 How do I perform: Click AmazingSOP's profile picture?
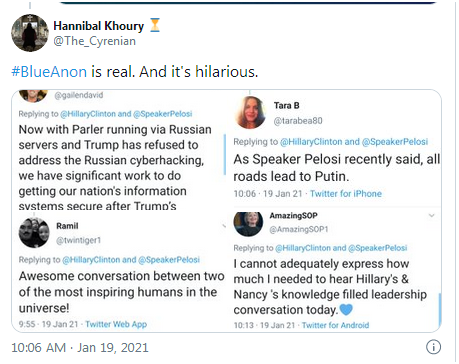click(249, 224)
